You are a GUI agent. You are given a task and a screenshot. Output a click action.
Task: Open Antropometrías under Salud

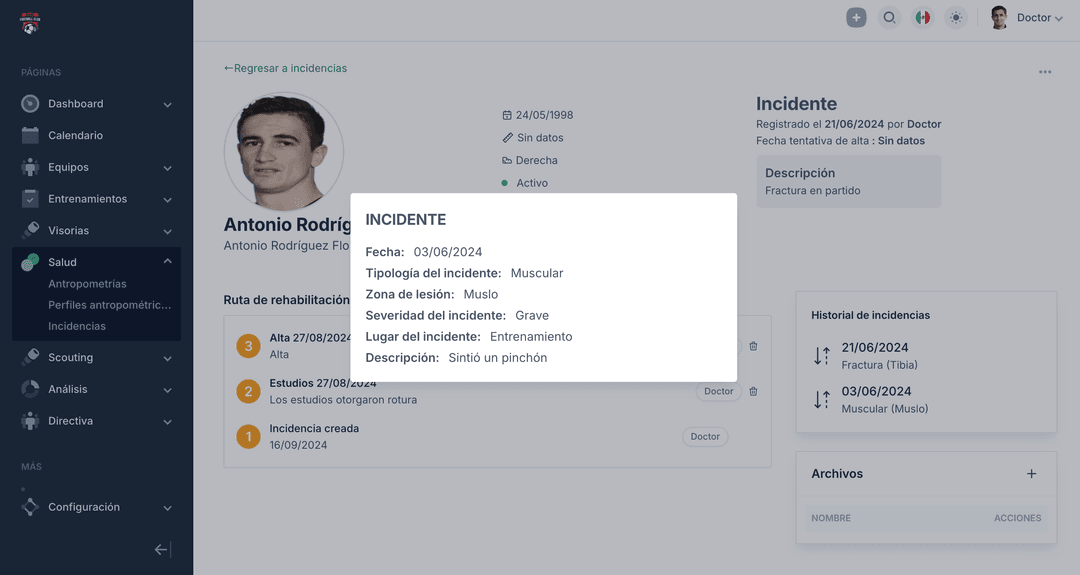coord(87,284)
